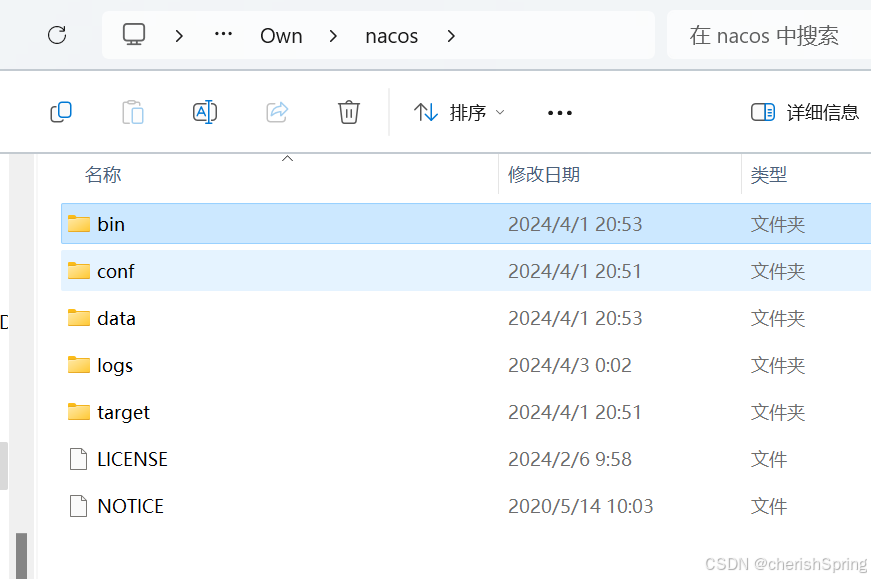Select the conf folder icon
This screenshot has width=871, height=579.
point(79,271)
